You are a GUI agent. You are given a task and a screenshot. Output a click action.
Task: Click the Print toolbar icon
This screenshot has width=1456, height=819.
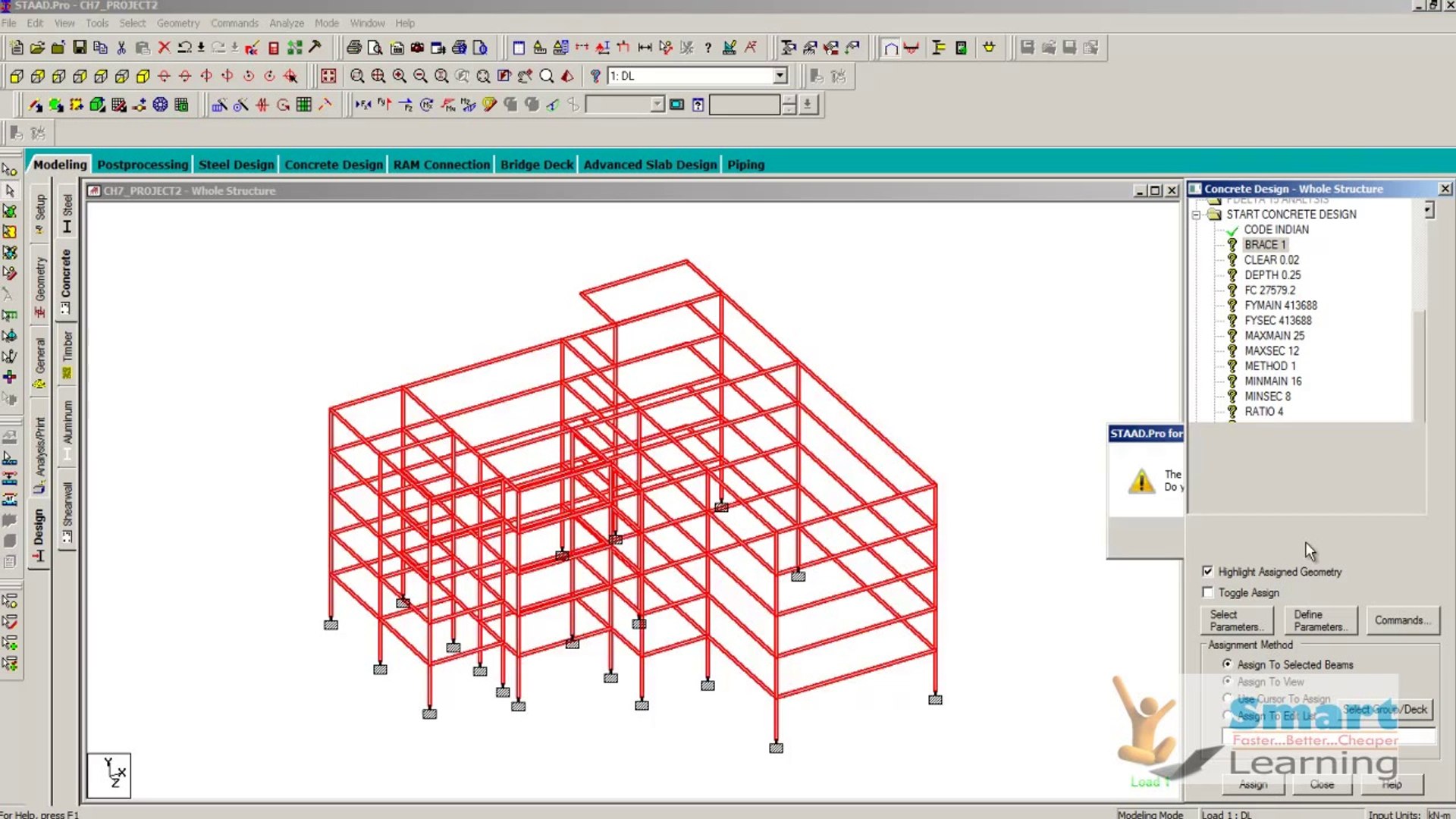(x=353, y=48)
